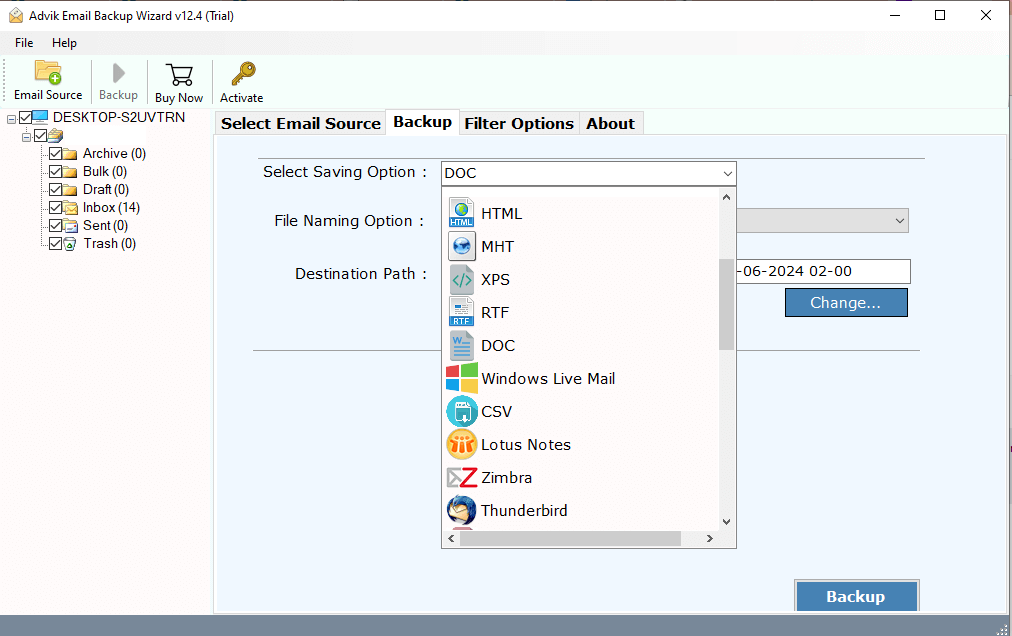Switch to the About tab
The image size is (1012, 636).
(611, 123)
